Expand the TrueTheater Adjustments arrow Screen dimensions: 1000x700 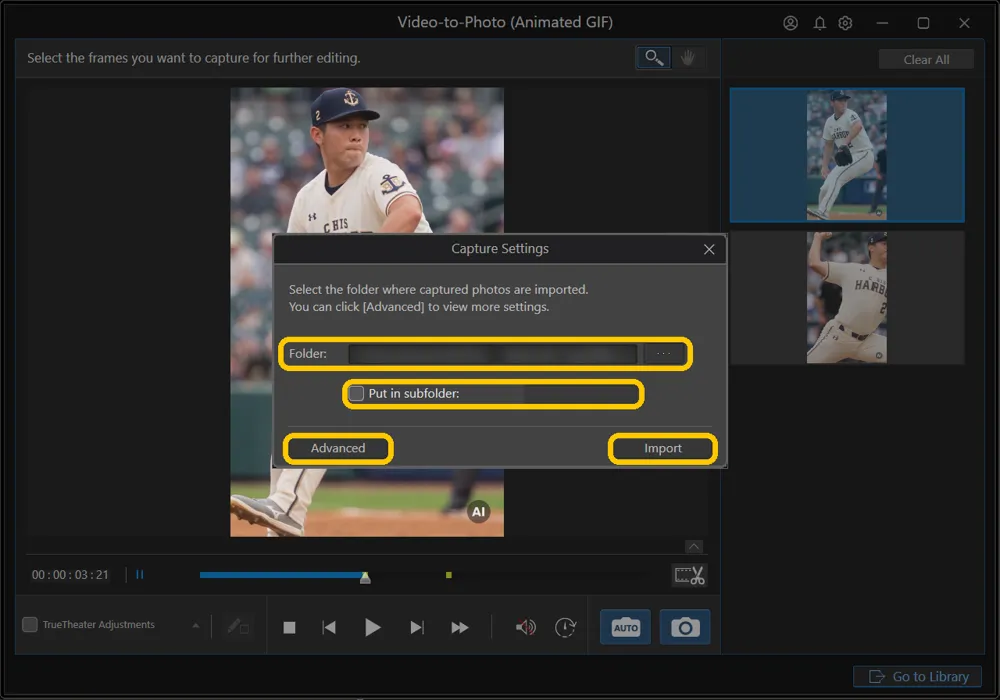point(196,625)
